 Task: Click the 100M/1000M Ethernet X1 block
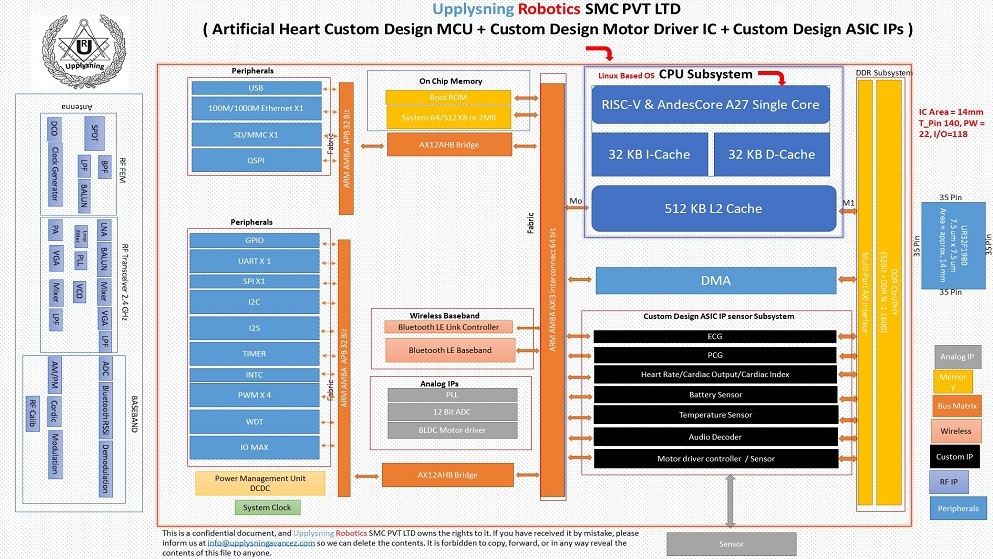coord(256,108)
